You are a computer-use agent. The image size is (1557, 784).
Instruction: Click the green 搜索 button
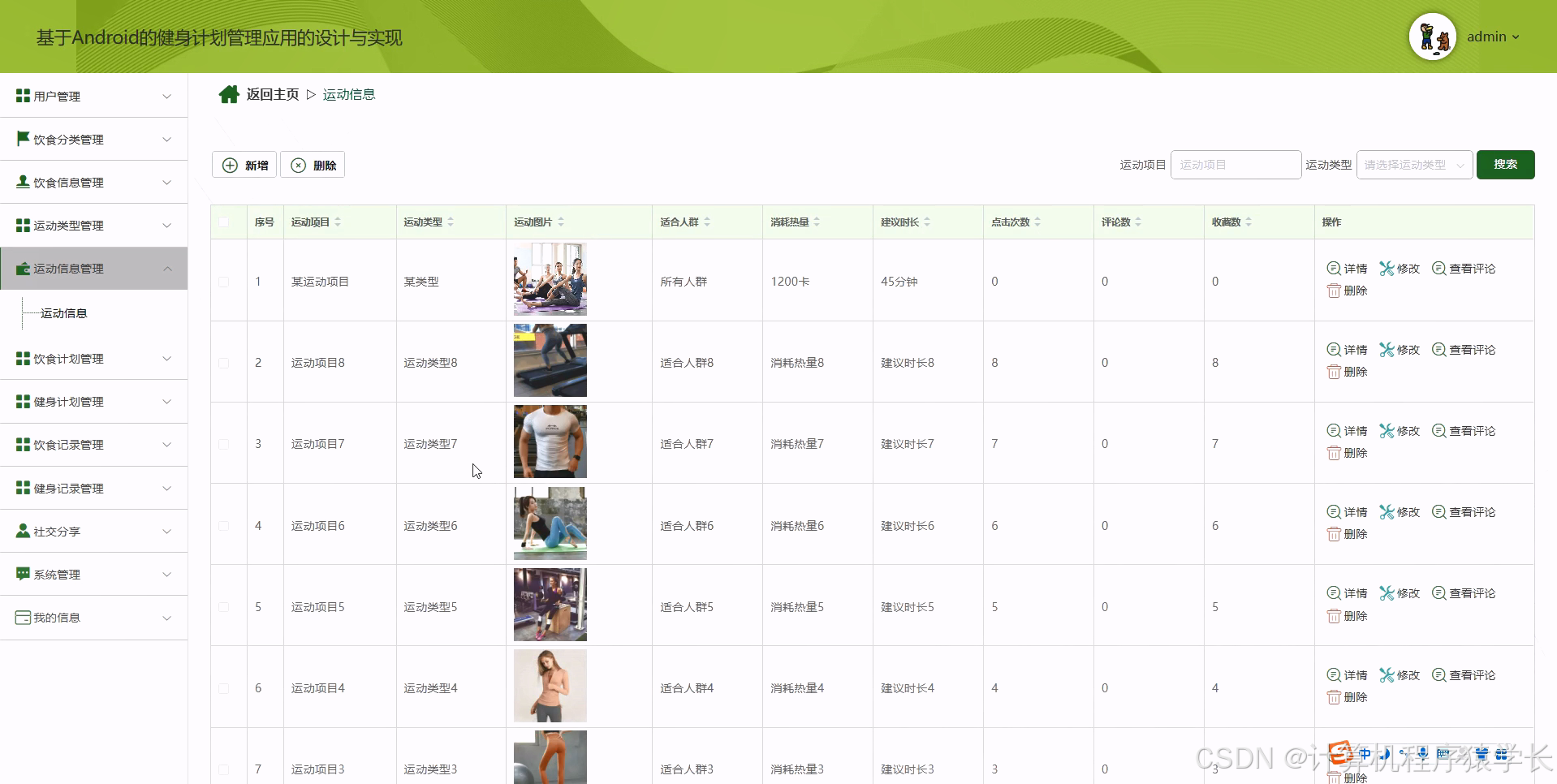(1505, 164)
